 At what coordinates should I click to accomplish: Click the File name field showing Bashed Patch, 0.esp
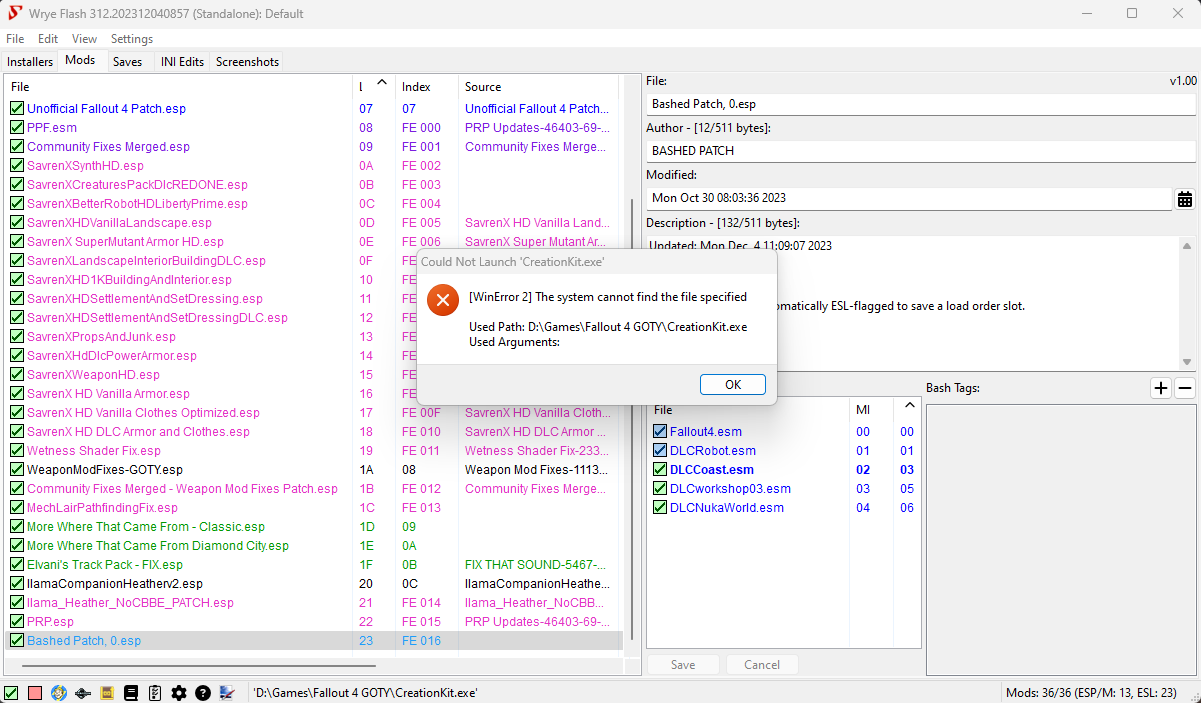point(921,104)
